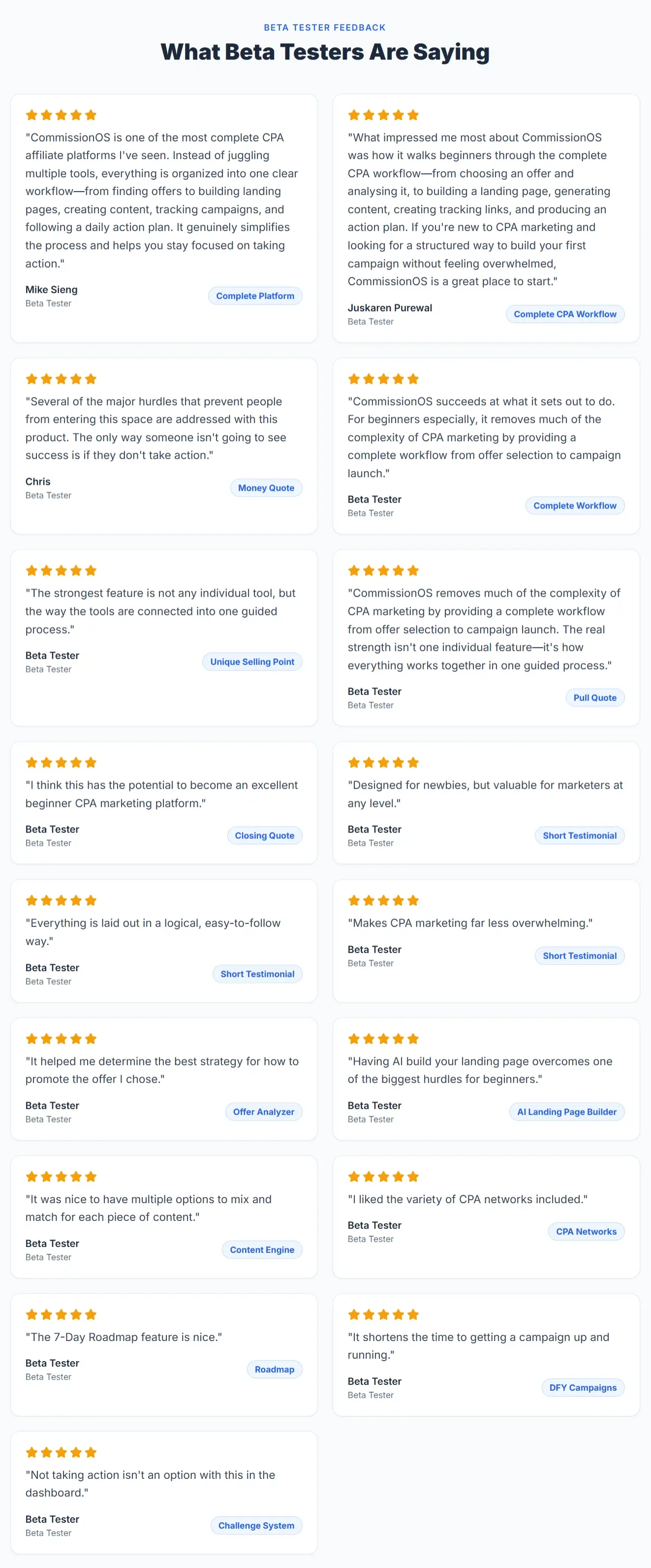Click the stars on the 7-Day Roadmap review
Screen dimensions: 651x1568
coord(61,1314)
